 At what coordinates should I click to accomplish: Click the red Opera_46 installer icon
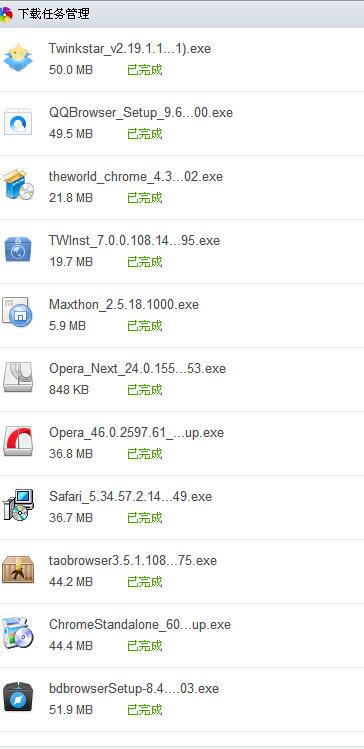coord(18,441)
